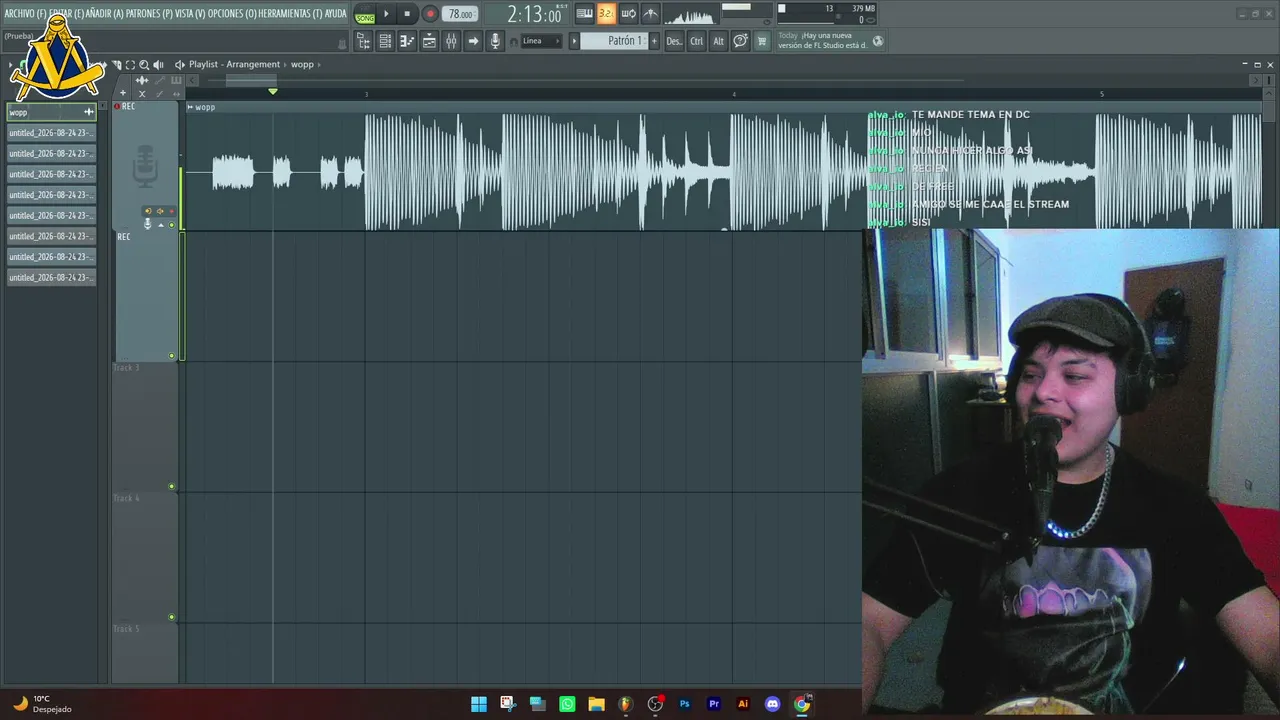Add a new pattern with plus button
This screenshot has height=720, width=1280.
pos(654,41)
